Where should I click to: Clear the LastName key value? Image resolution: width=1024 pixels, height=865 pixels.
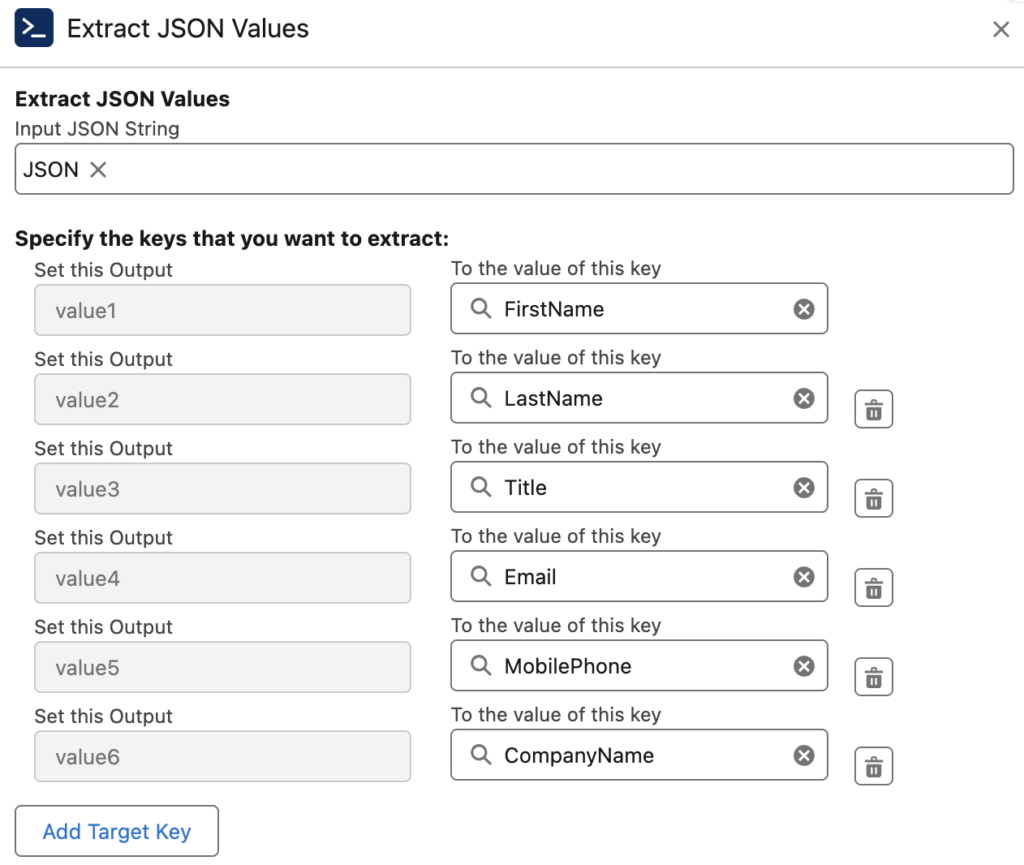pyautogui.click(x=804, y=398)
